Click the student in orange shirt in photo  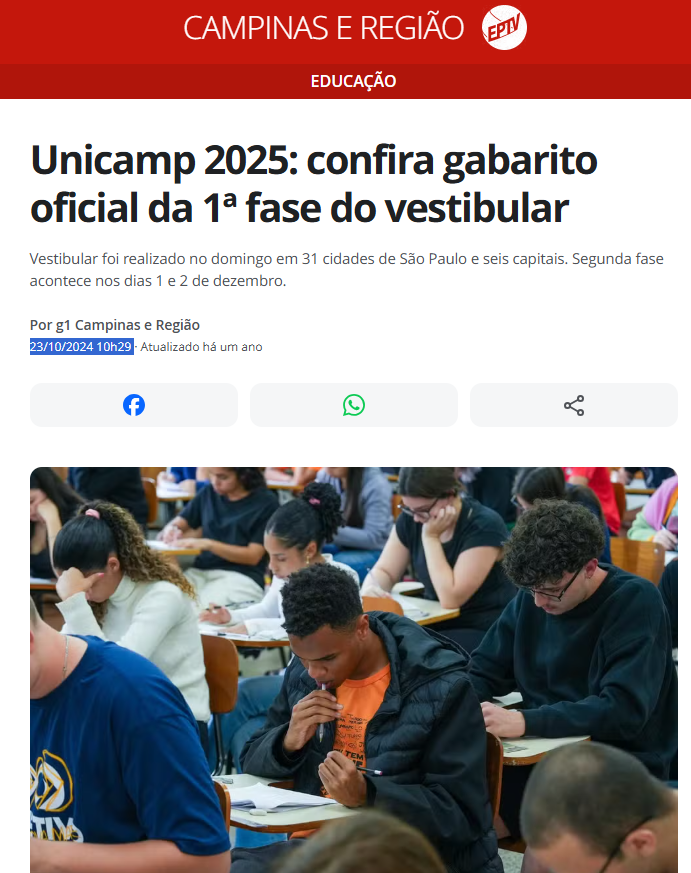(x=356, y=707)
